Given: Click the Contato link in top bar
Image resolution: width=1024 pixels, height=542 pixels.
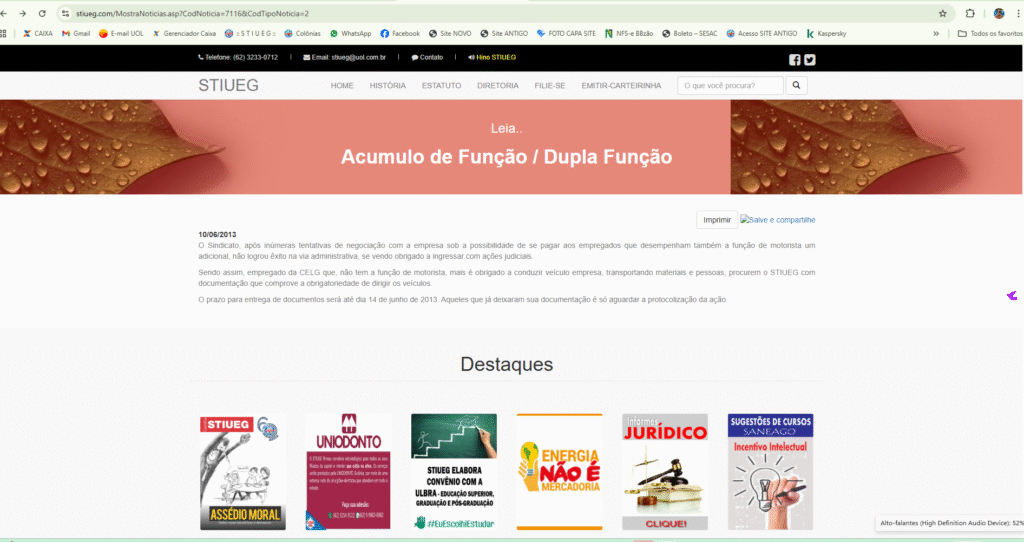Looking at the screenshot, I should coord(427,57).
